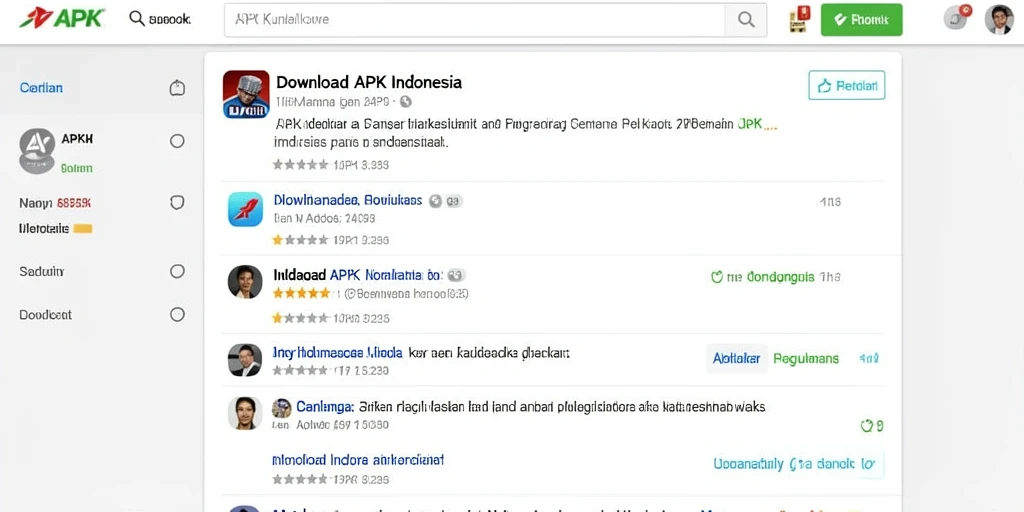
Task: Open the 'Inldaoad APK Nomalrania to:' result
Action: 358,275
